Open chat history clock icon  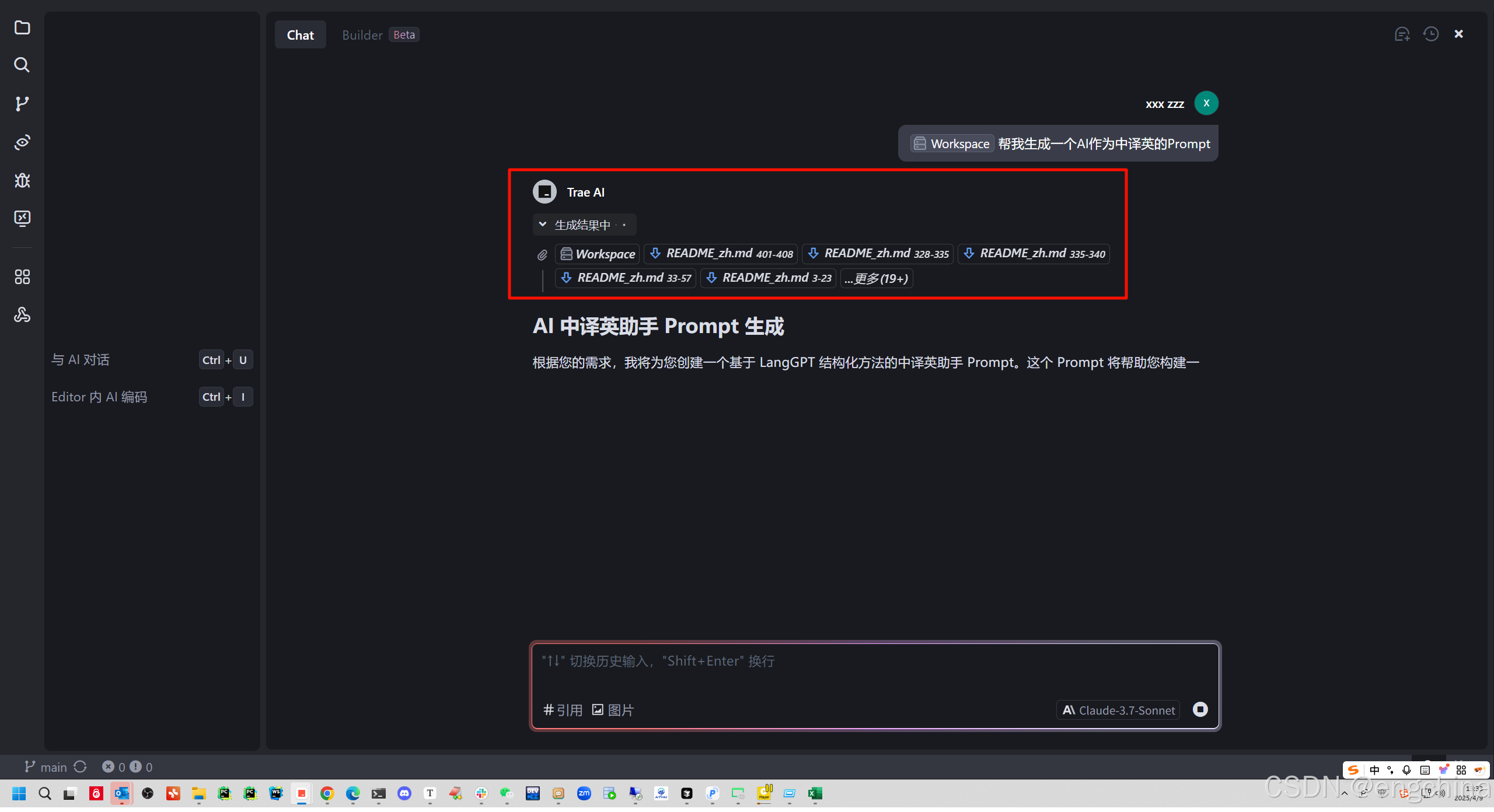tap(1430, 34)
